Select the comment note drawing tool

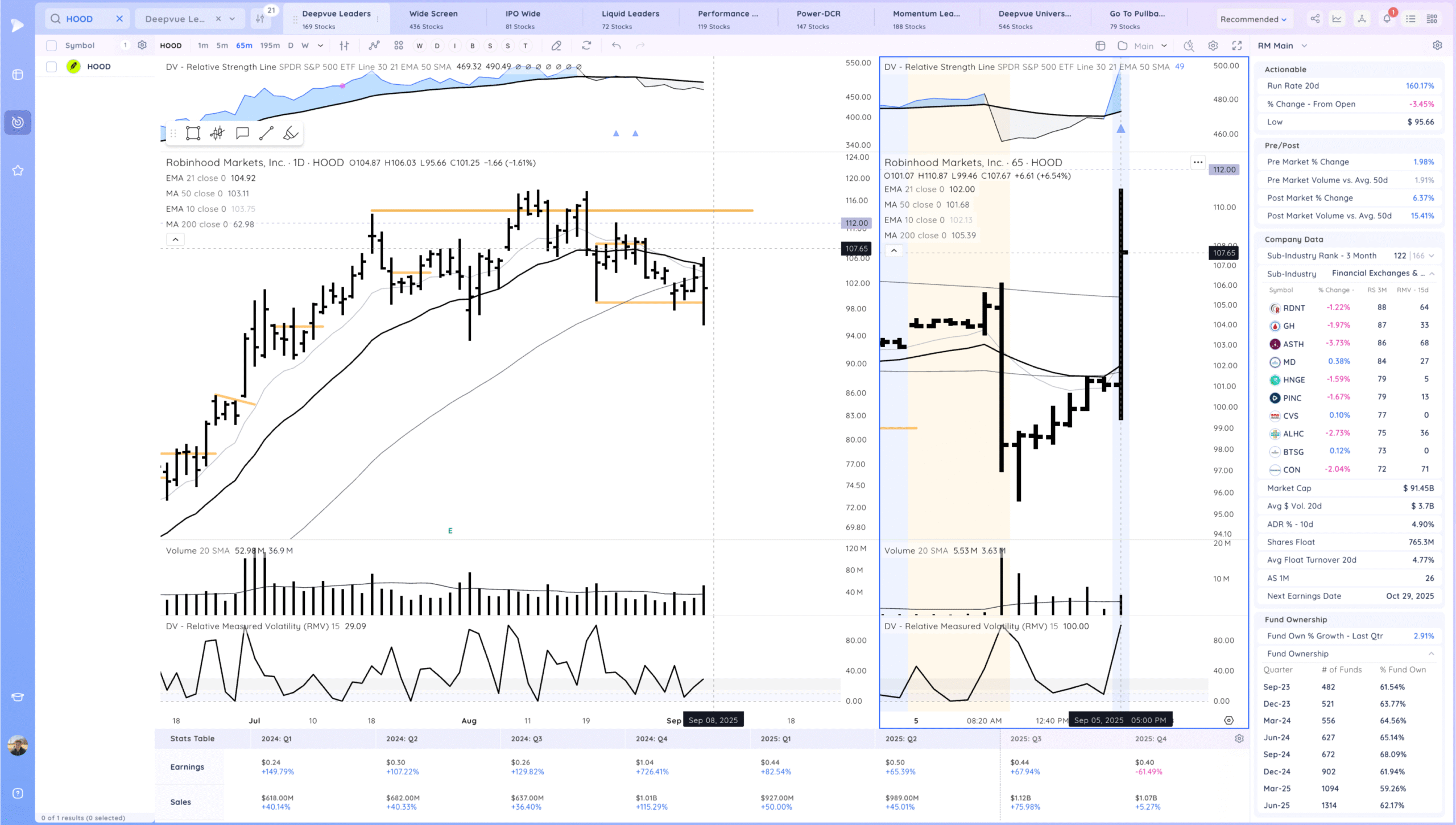coord(242,133)
